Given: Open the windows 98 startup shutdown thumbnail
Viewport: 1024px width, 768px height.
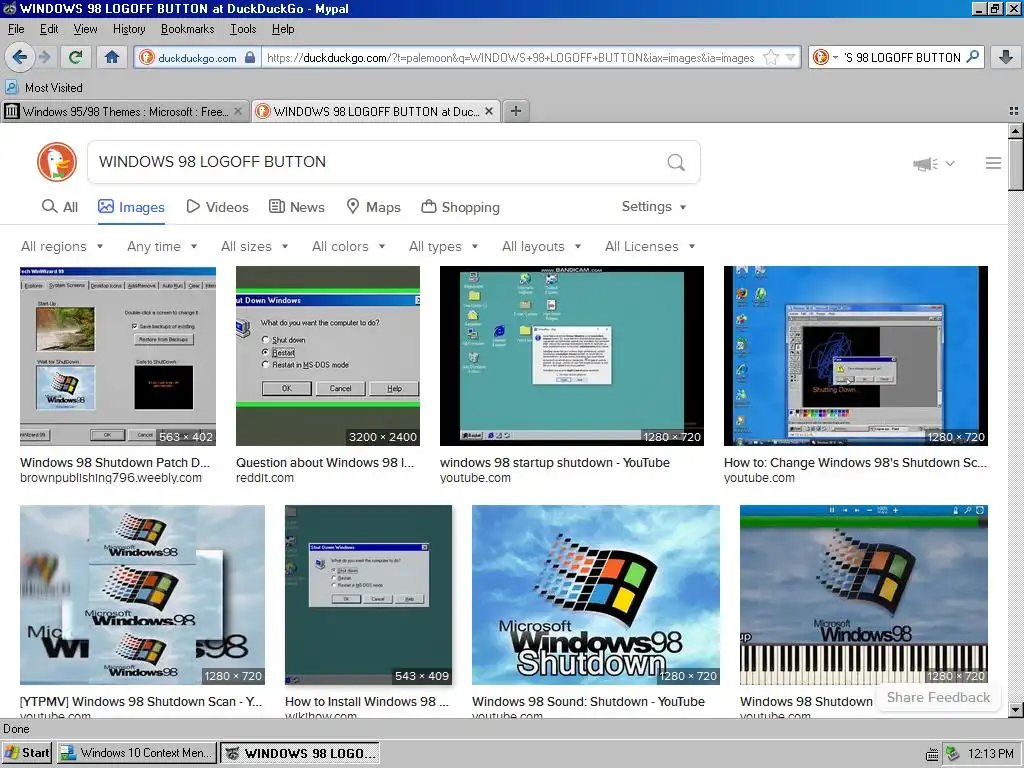Looking at the screenshot, I should [x=571, y=356].
